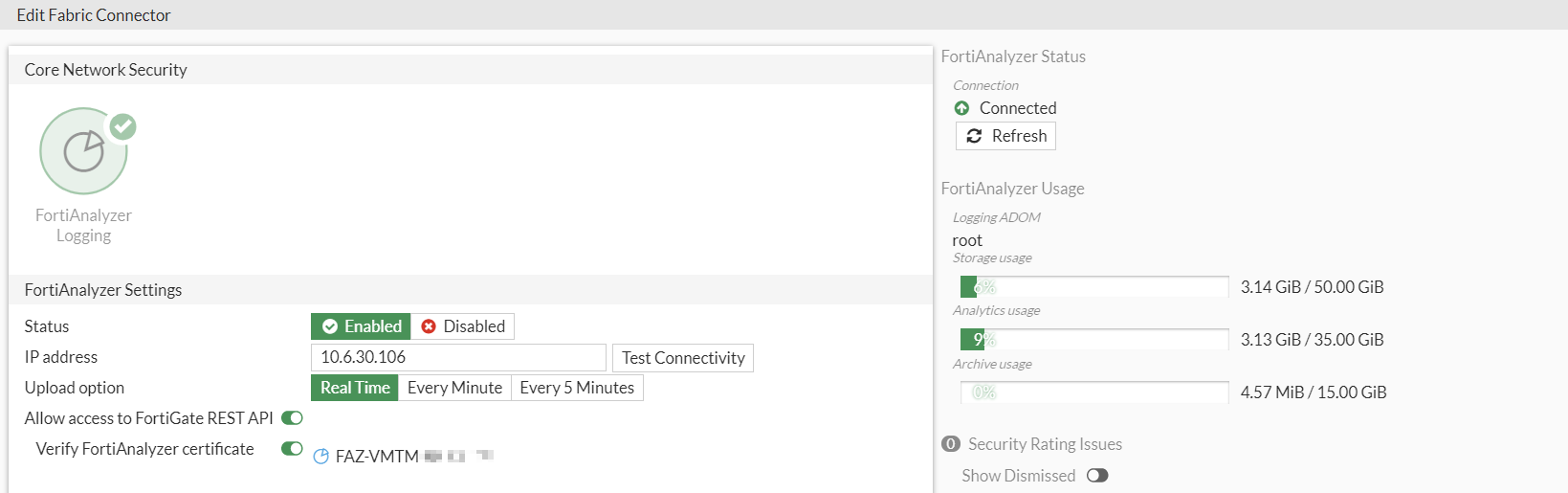
Task: Click the IP address input field
Action: pos(458,357)
